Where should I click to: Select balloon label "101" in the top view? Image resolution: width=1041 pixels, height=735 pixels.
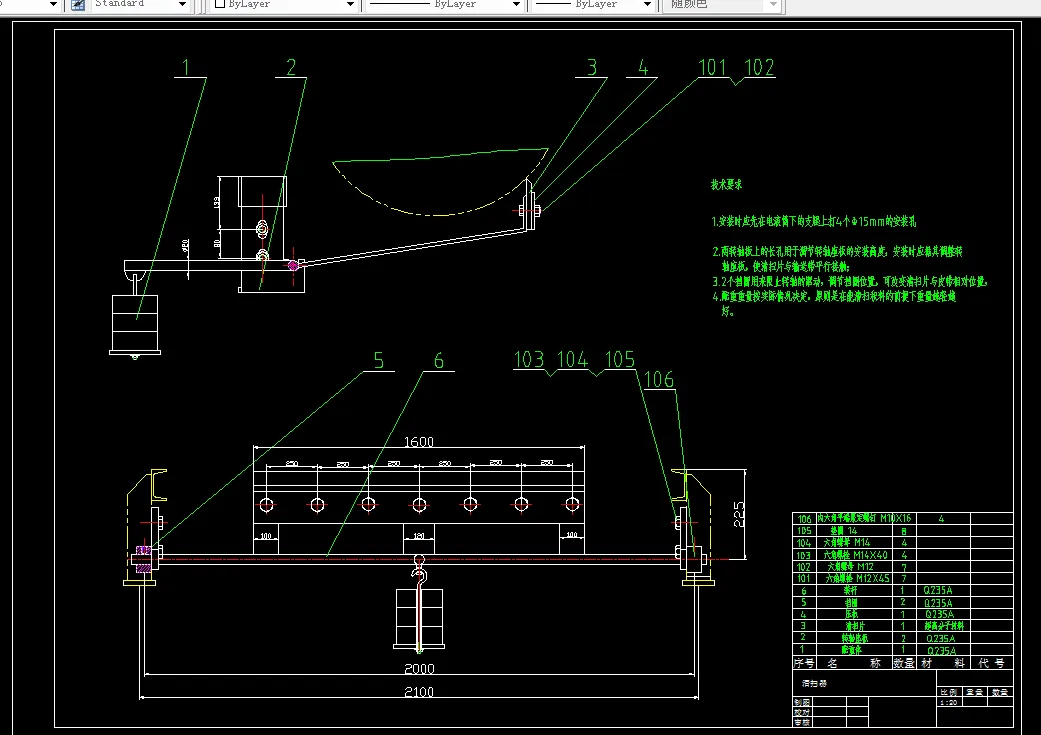712,67
